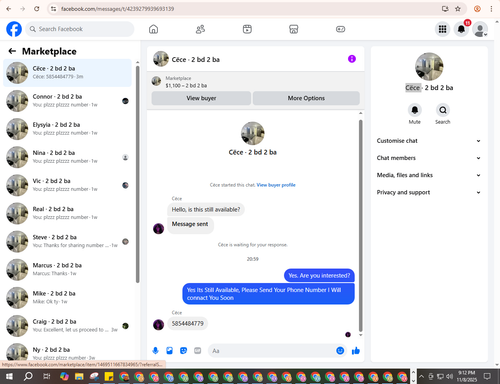Choose a GIF icon in composer

[x=198, y=351]
